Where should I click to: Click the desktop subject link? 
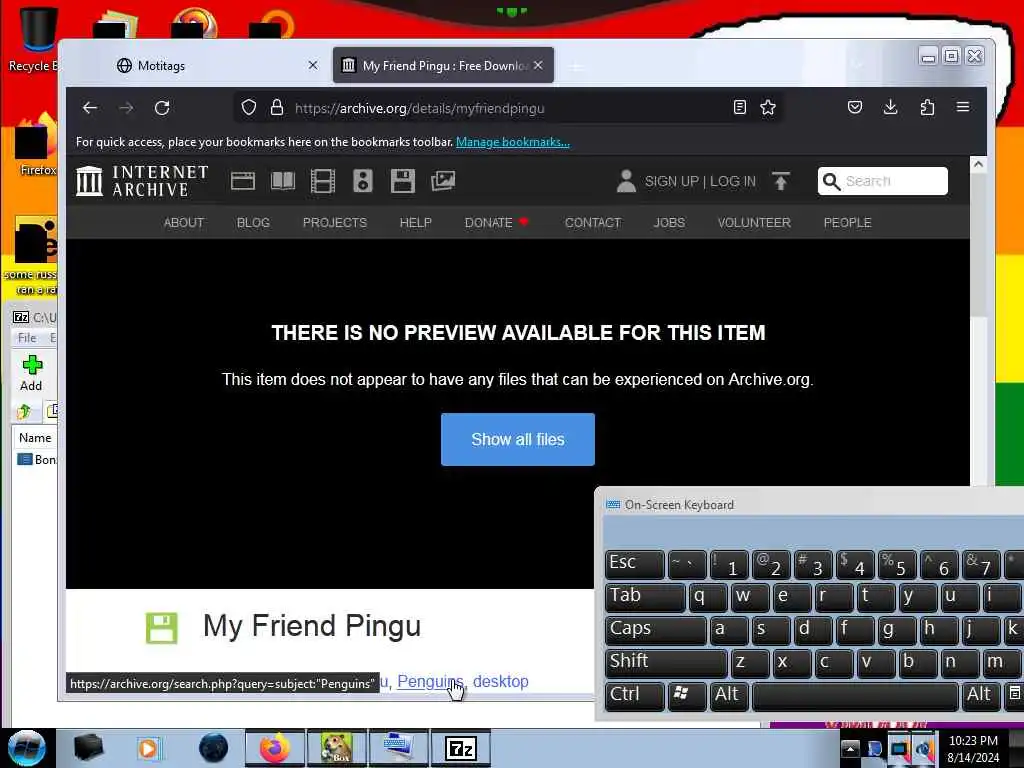click(501, 681)
